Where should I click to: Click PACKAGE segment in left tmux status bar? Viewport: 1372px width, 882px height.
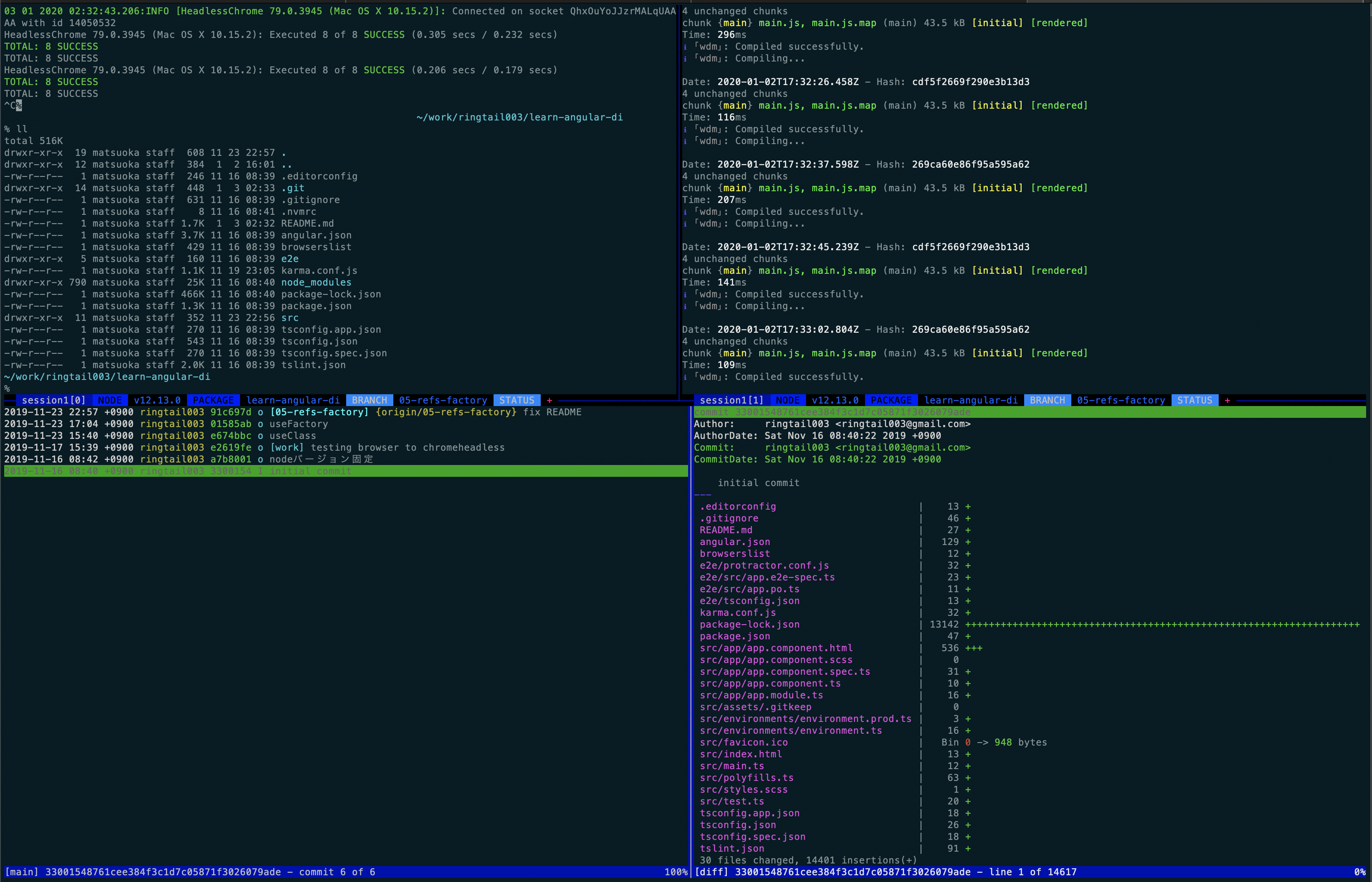(213, 400)
